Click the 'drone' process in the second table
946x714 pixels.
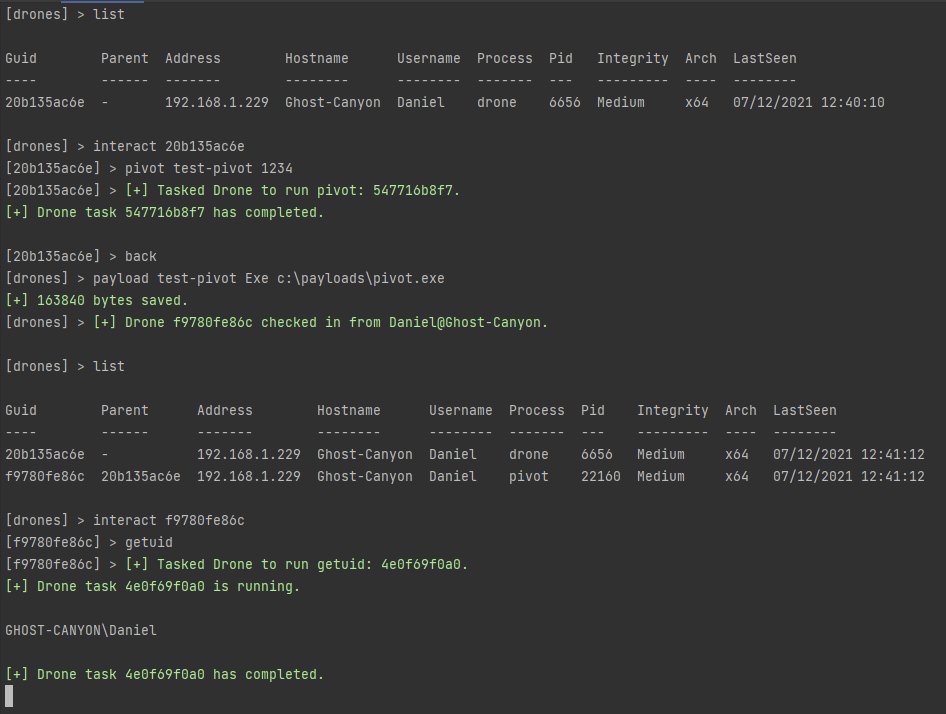pos(529,454)
